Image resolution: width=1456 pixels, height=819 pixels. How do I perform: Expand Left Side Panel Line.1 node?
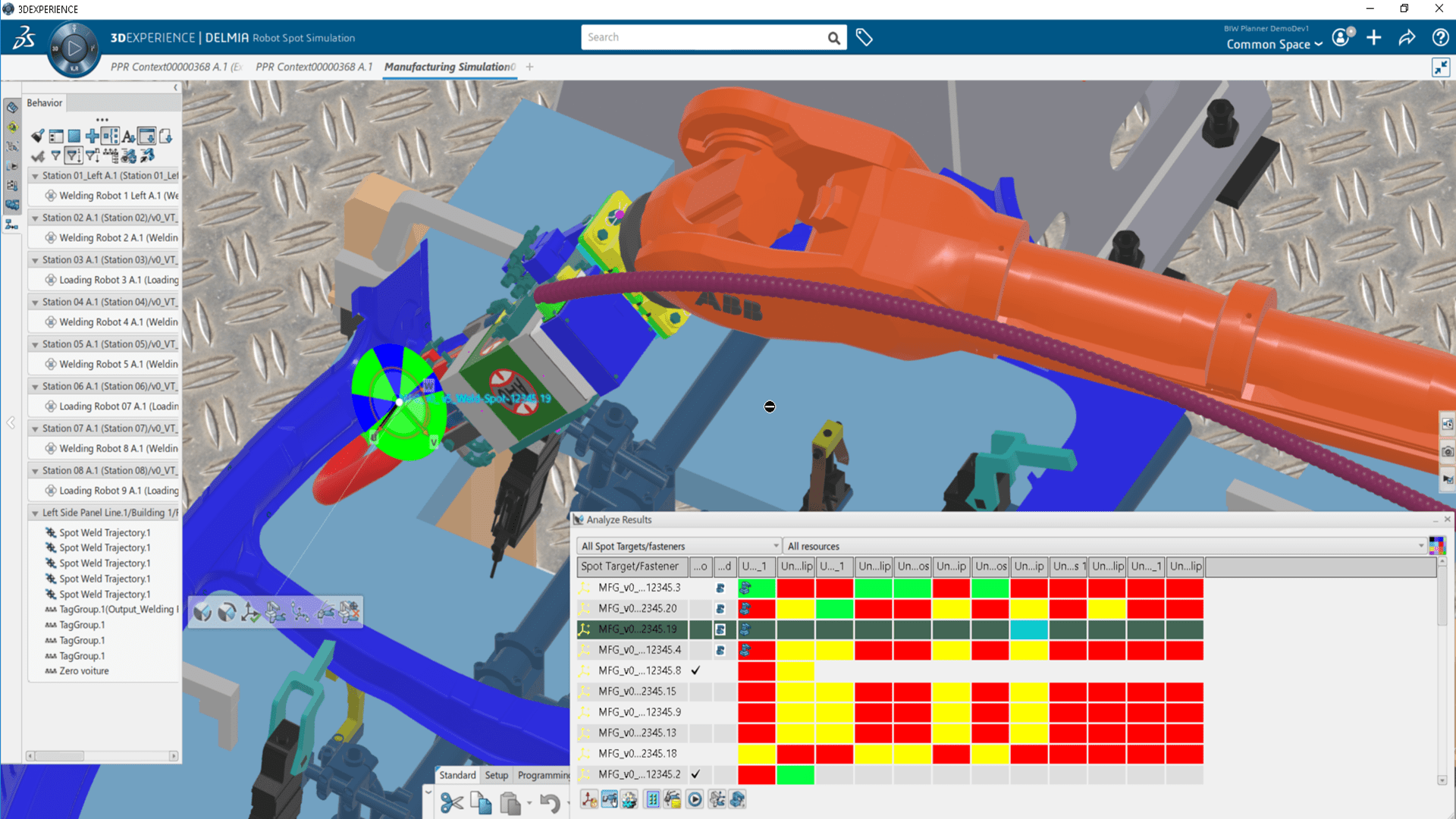[31, 512]
